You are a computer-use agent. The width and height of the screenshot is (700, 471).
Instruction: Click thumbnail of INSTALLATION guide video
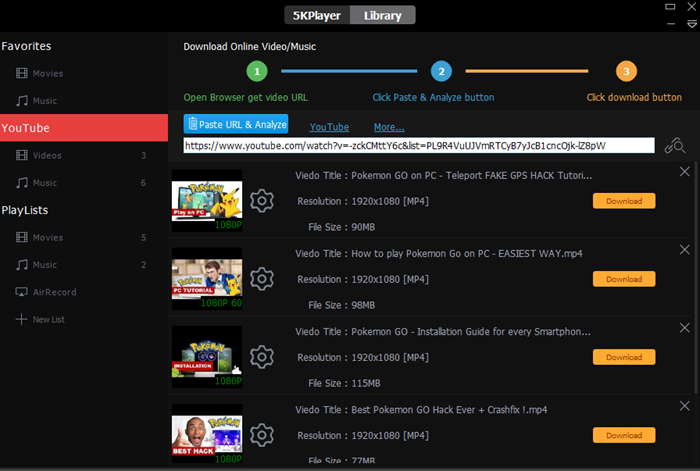pyautogui.click(x=207, y=357)
